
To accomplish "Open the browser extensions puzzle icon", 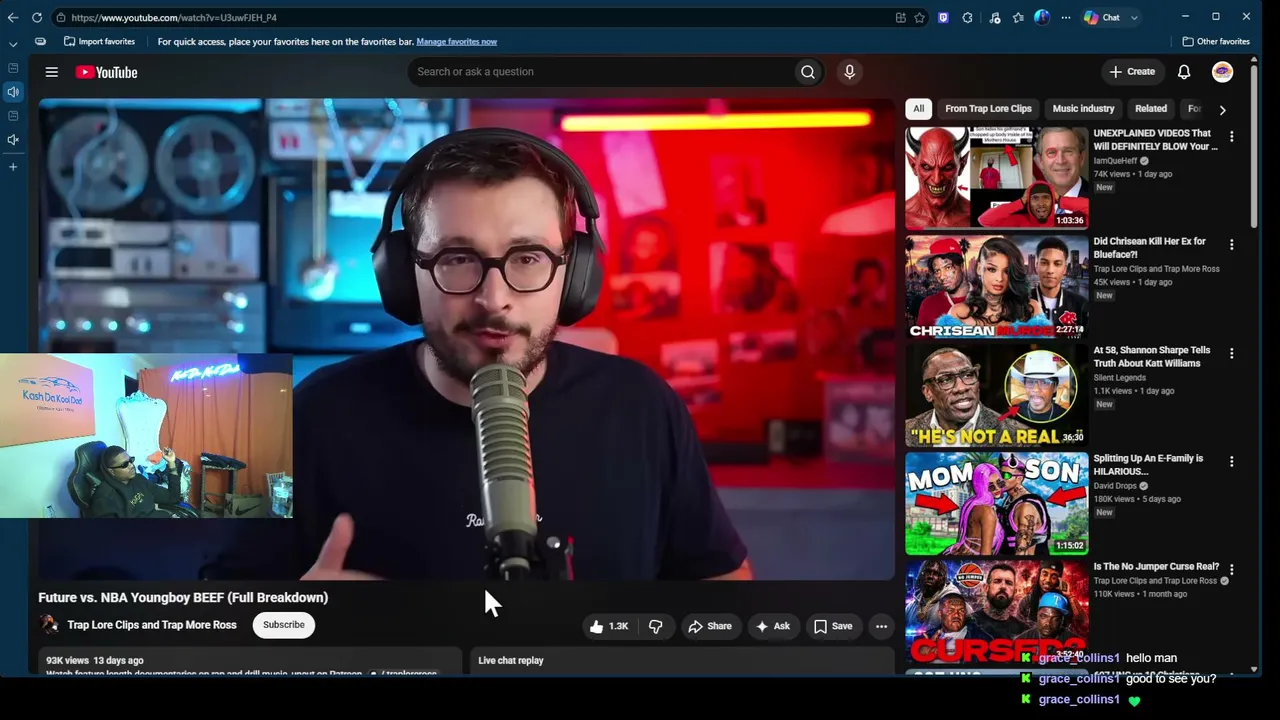I will [967, 17].
